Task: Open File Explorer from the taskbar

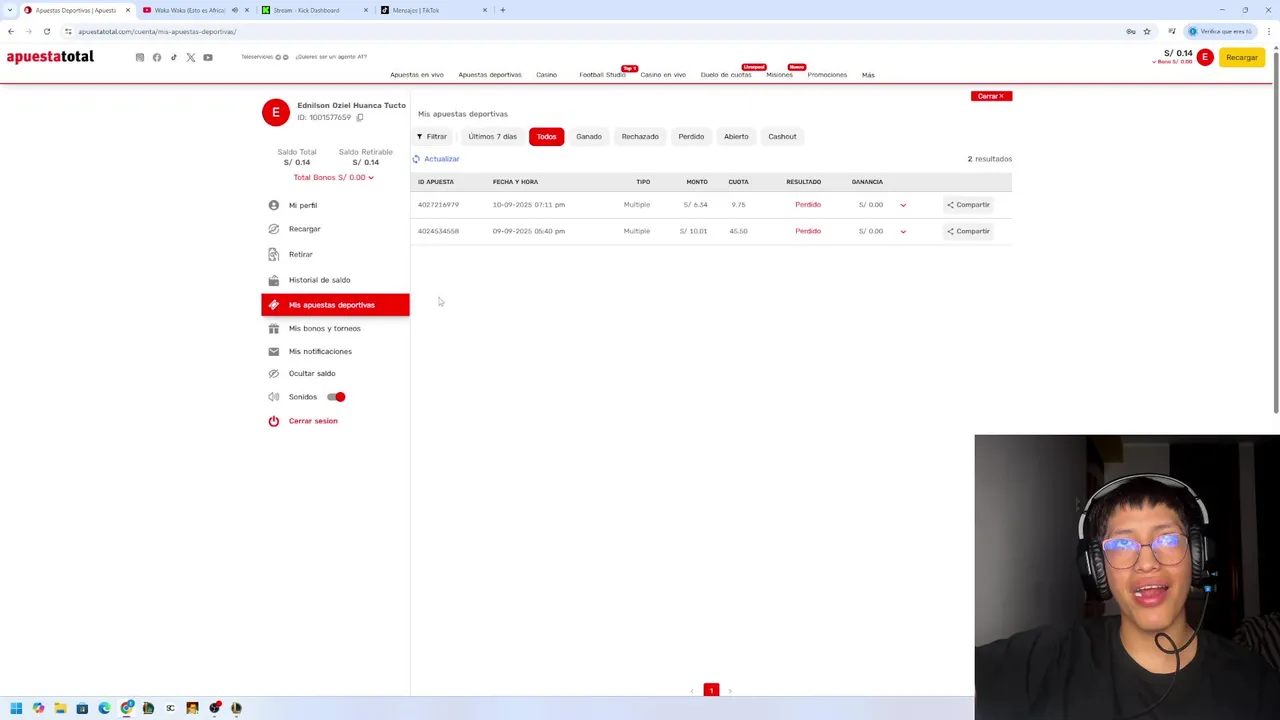Action: 60,708
